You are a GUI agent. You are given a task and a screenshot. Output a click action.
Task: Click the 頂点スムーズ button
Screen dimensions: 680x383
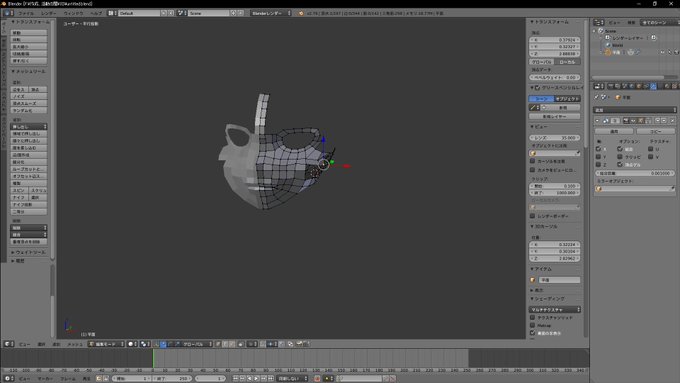click(x=29, y=103)
